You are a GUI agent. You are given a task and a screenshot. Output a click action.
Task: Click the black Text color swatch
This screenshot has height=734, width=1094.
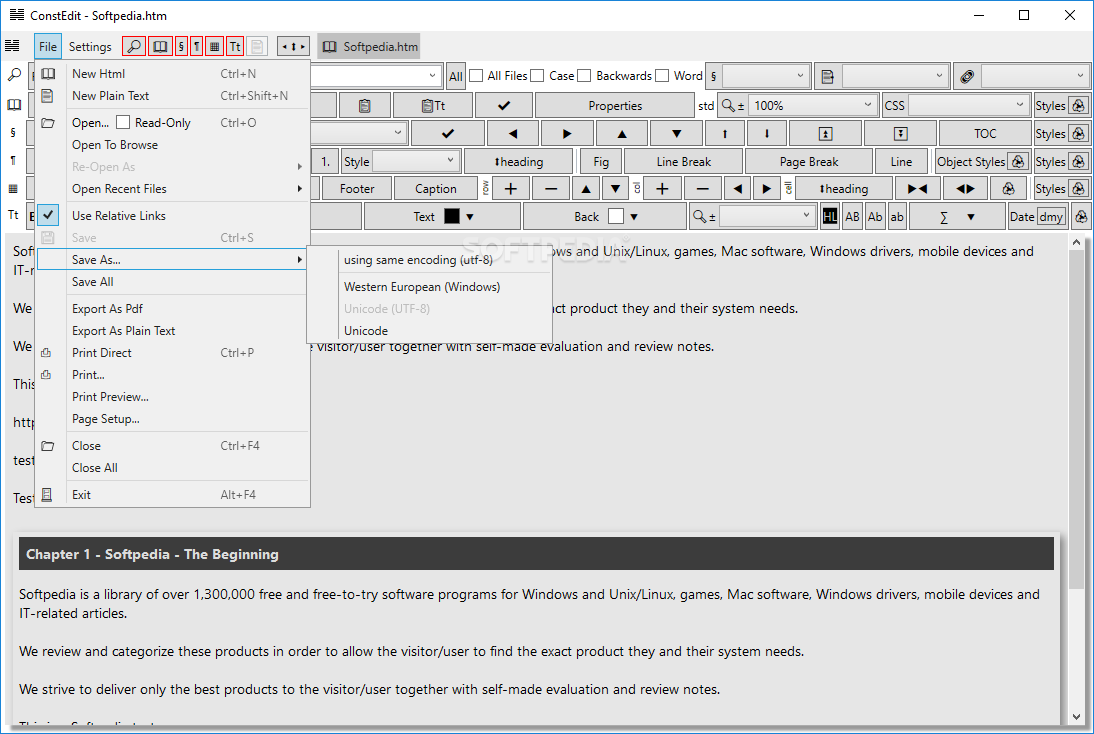coord(452,216)
